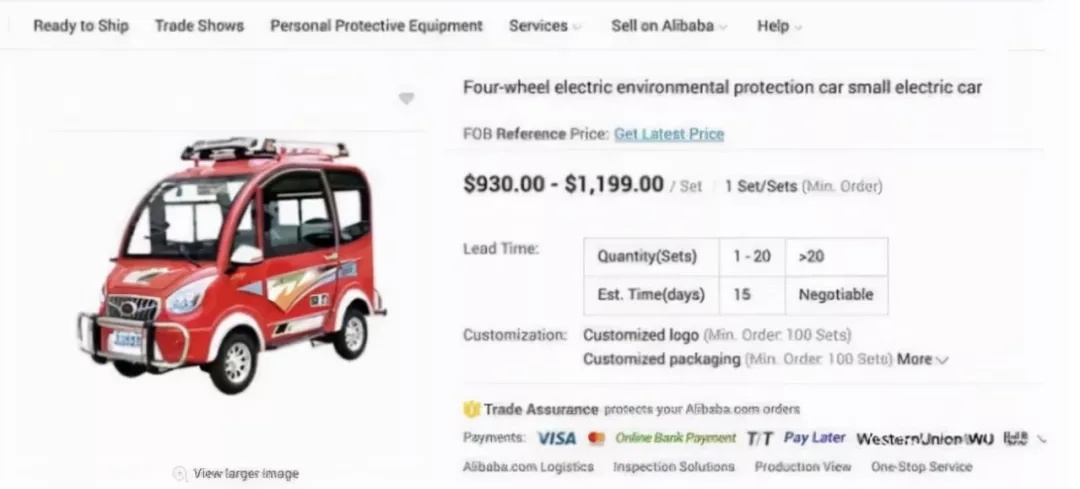The image size is (1080, 489).
Task: Click the T/T payment icon
Action: click(760, 438)
